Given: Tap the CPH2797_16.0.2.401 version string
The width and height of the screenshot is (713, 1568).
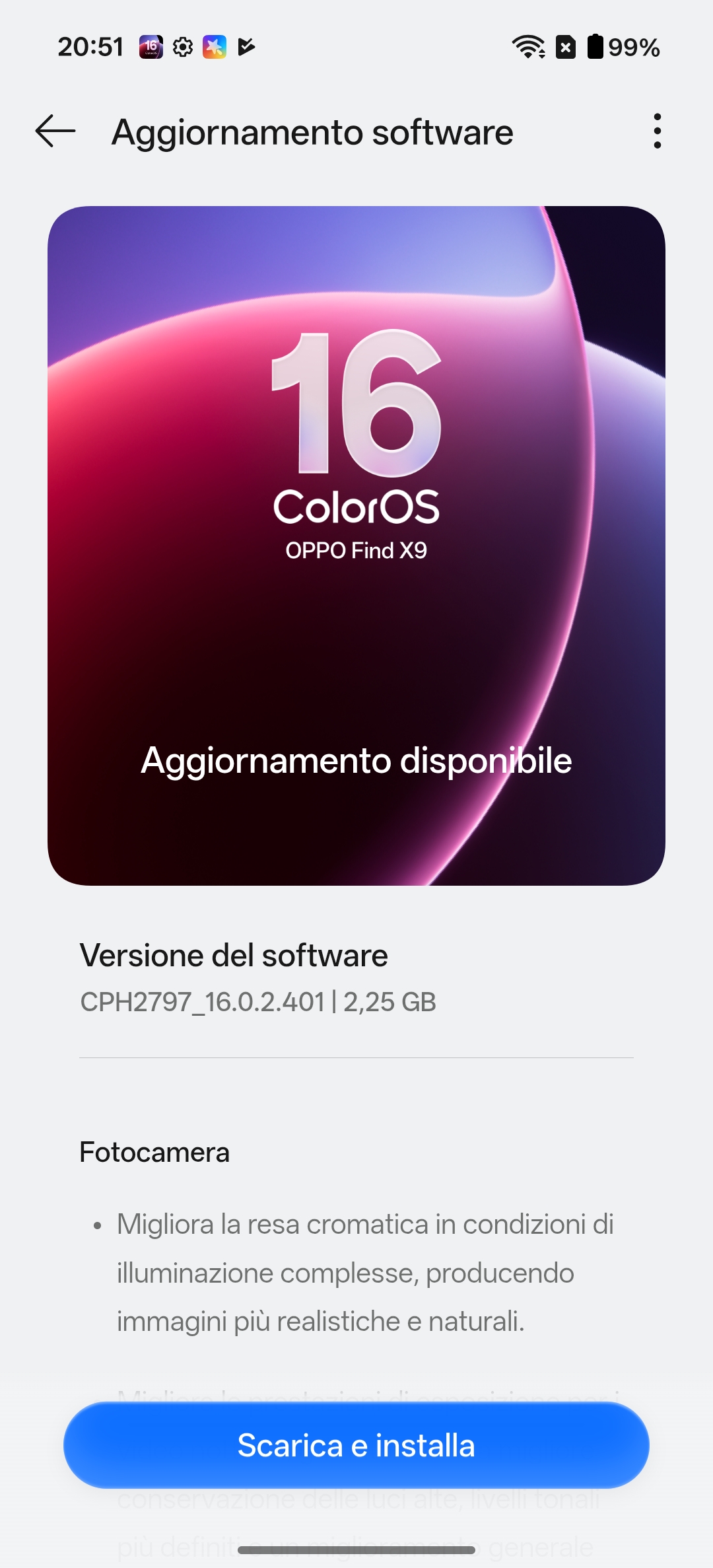Looking at the screenshot, I should pos(202,1002).
